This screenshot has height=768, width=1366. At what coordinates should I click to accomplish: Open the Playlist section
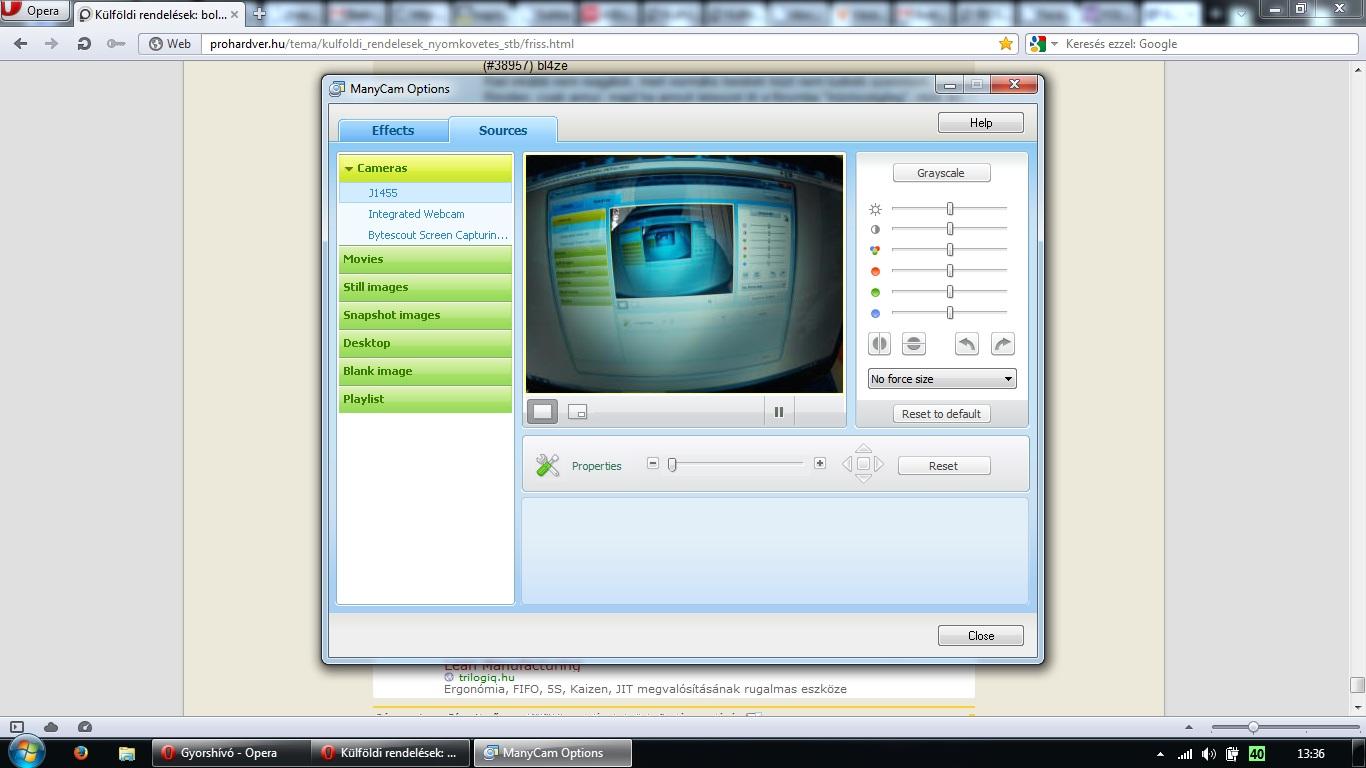(x=425, y=399)
